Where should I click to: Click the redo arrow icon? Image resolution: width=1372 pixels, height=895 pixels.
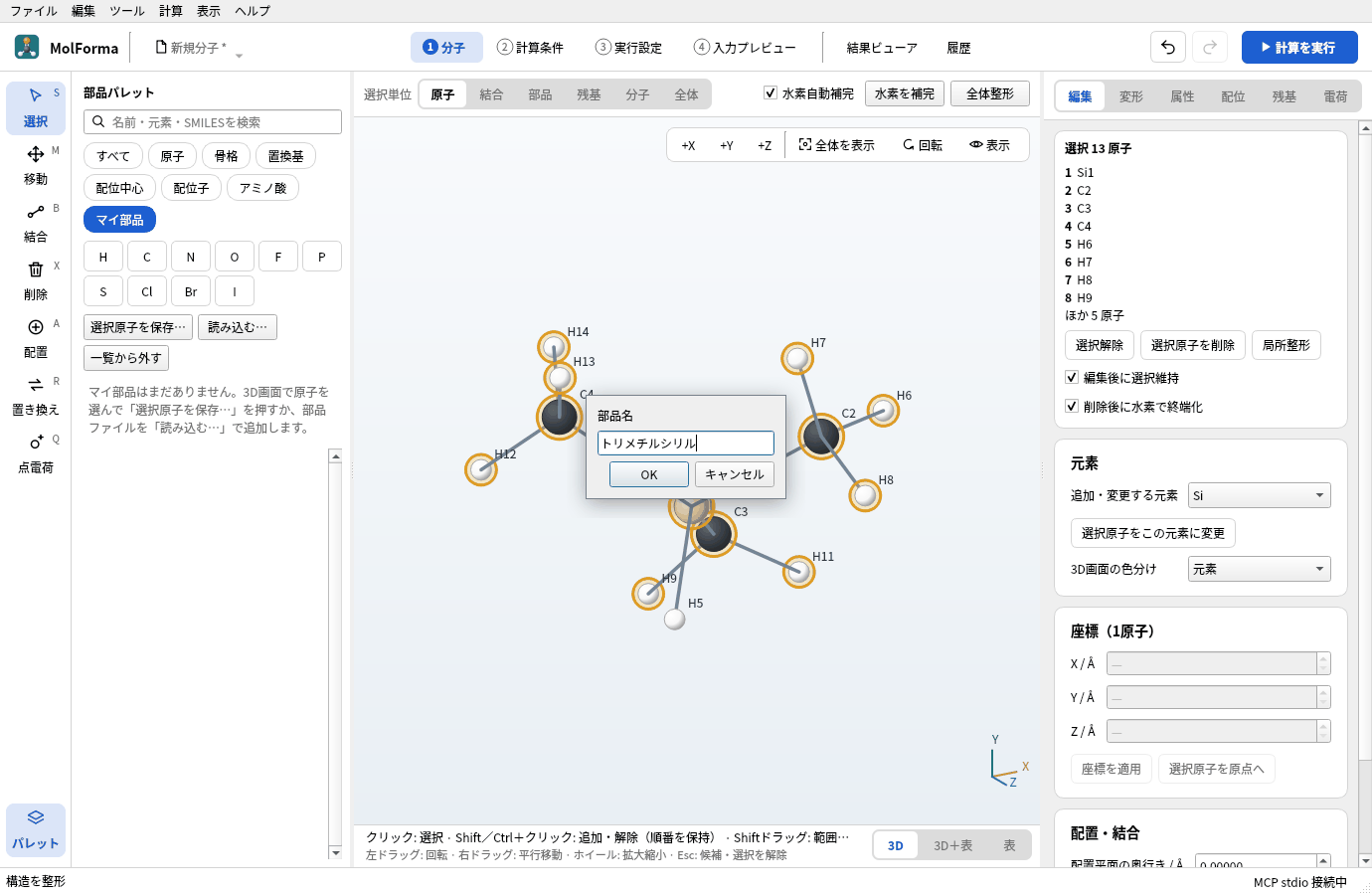tap(1210, 47)
